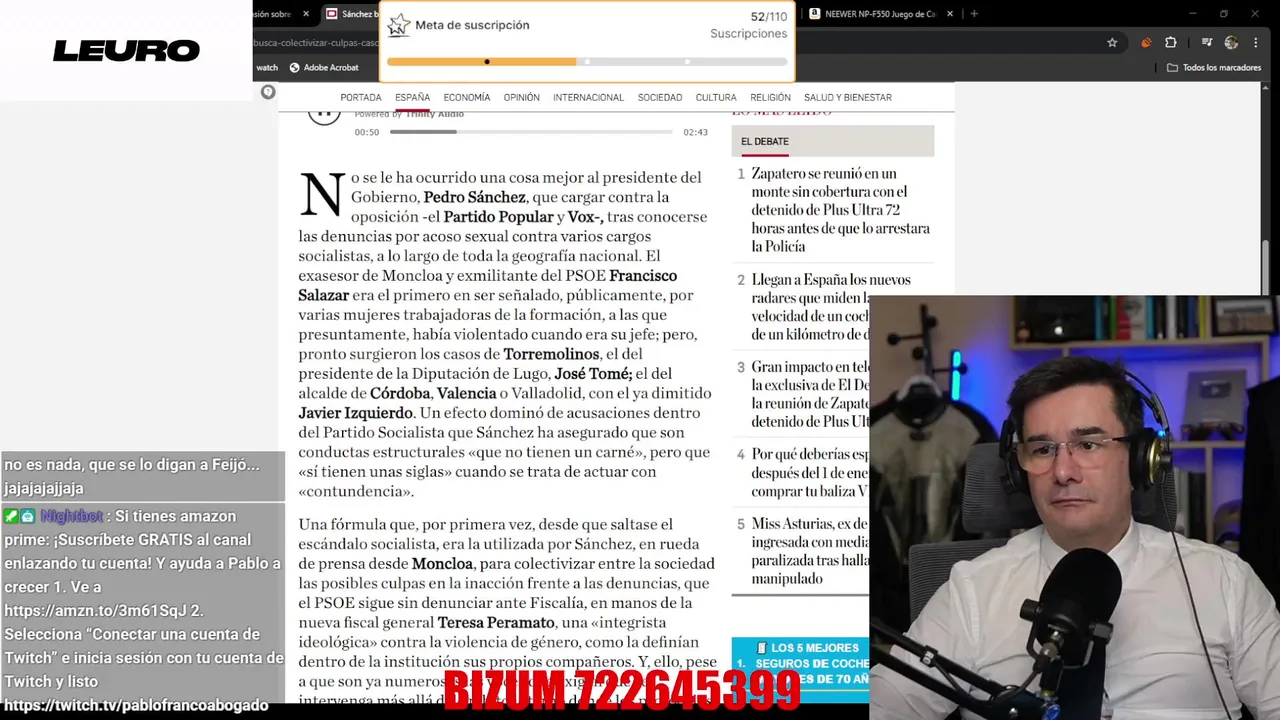Click the bold word 'Torremolinos'
The image size is (1280, 720).
[x=551, y=354]
